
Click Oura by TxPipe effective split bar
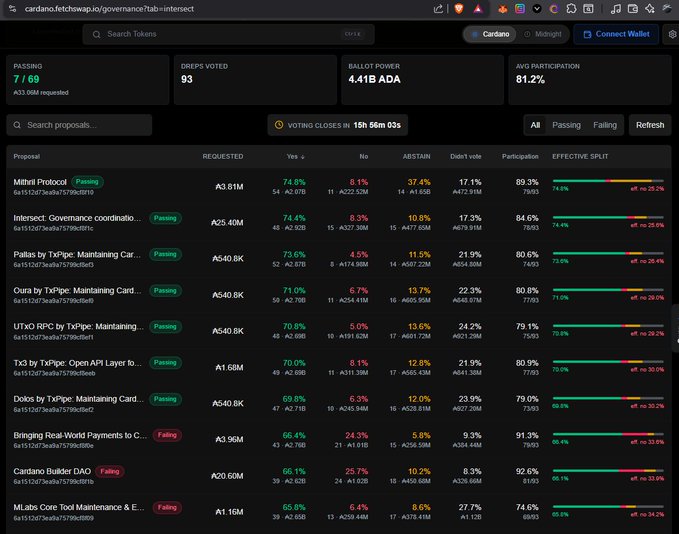(x=608, y=289)
